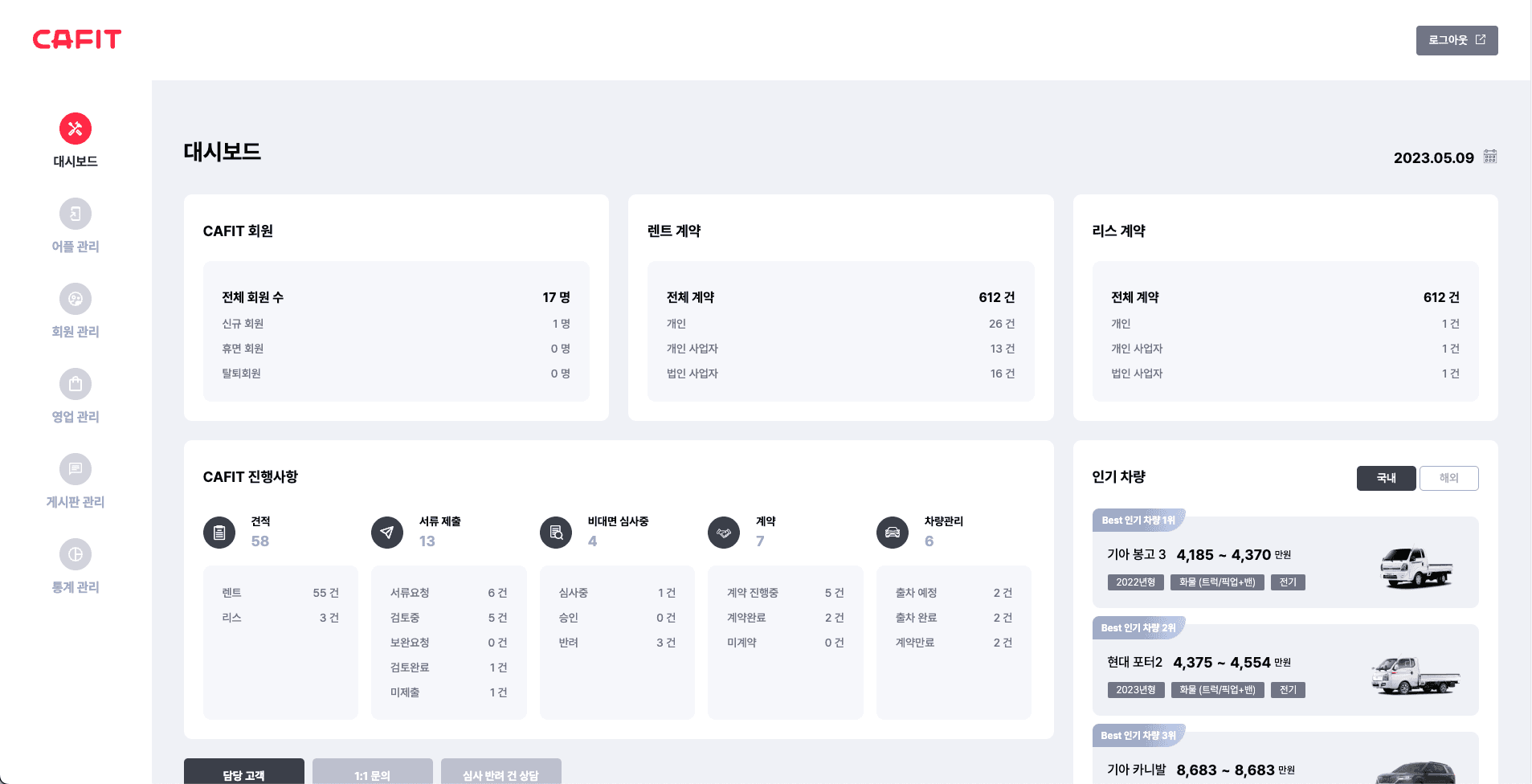Click the 비대면 심사중 review icon

[555, 532]
